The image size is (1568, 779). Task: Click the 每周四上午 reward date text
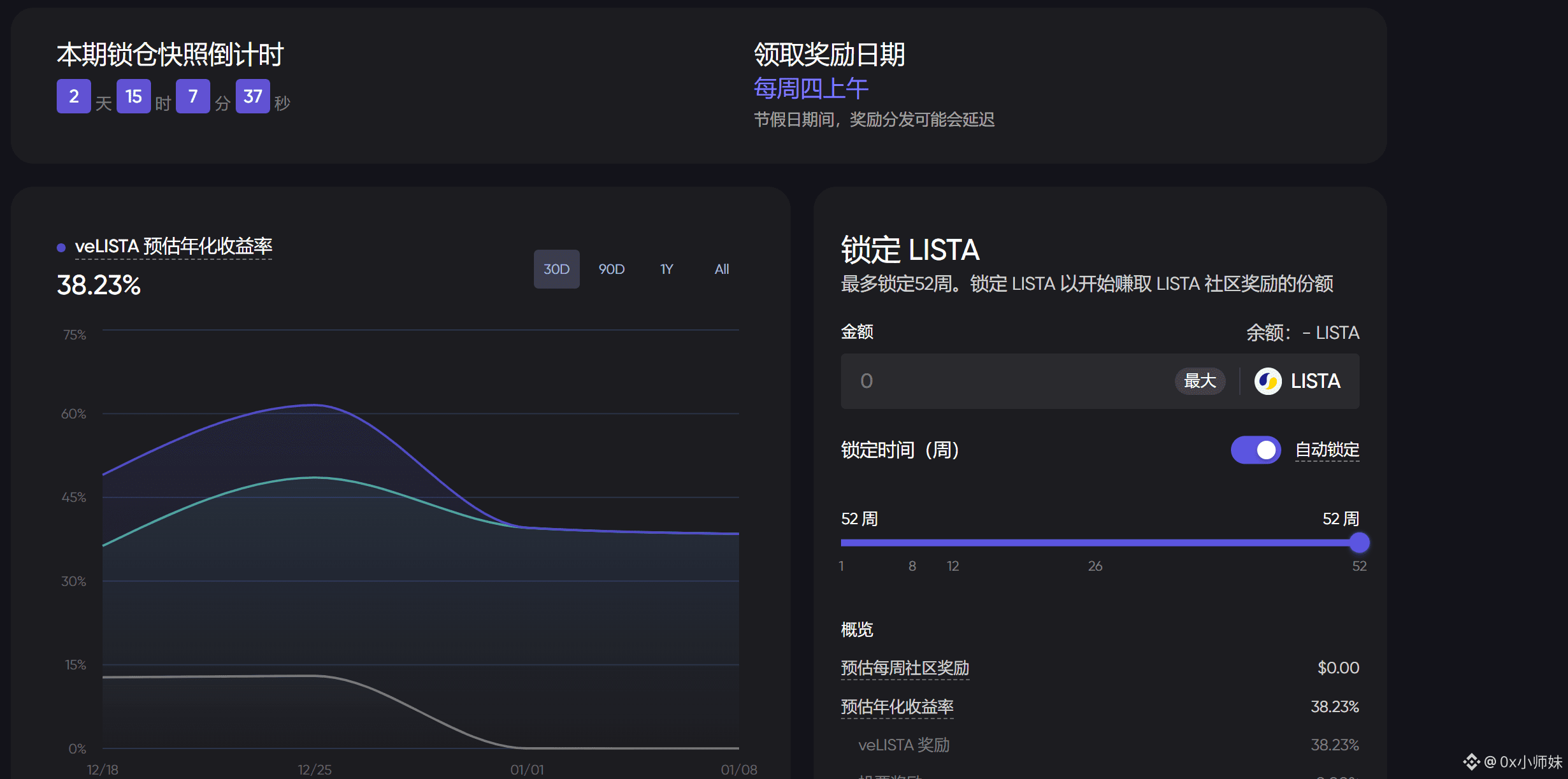(x=810, y=89)
